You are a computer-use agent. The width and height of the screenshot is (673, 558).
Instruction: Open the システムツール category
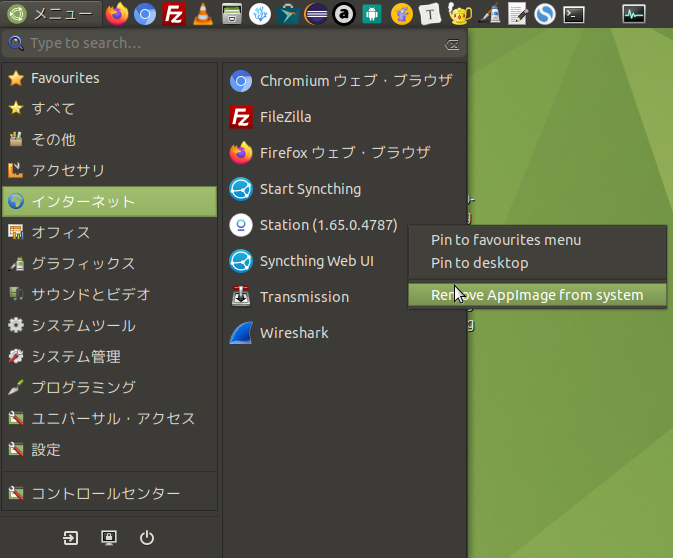tap(83, 325)
